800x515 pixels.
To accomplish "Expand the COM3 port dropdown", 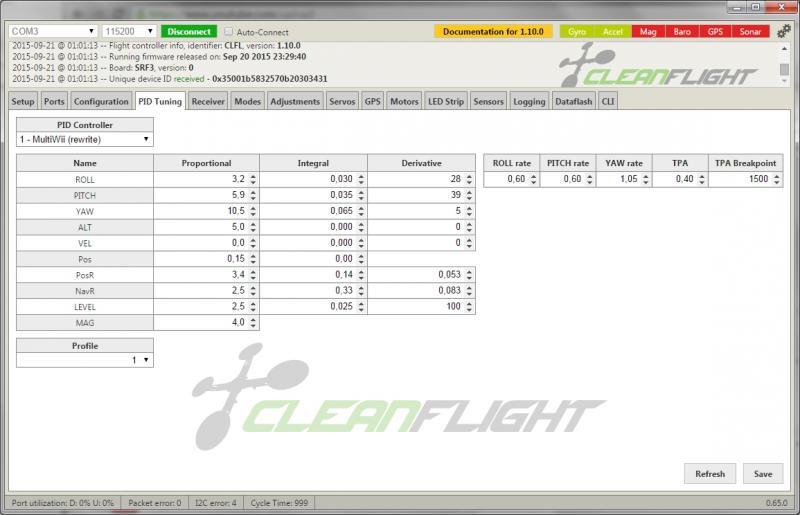I will [x=53, y=31].
